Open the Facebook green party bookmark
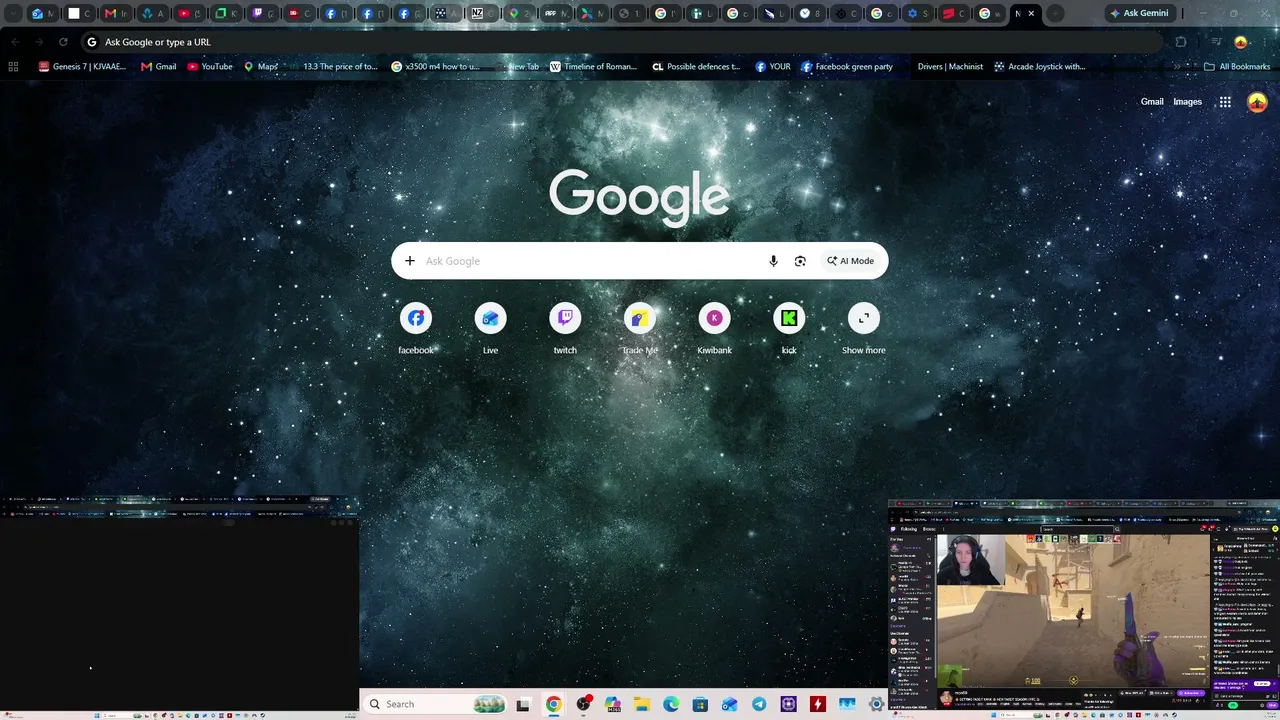1280x720 pixels. (846, 67)
